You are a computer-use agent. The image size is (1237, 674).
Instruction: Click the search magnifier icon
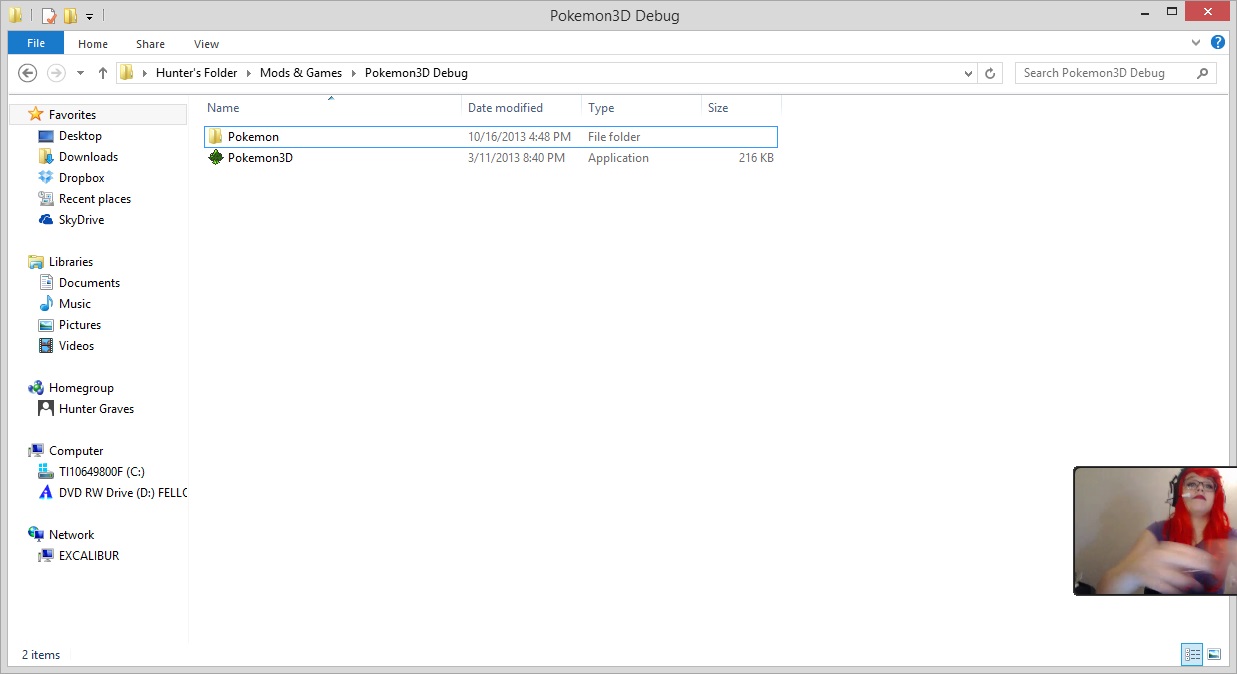(x=1203, y=73)
